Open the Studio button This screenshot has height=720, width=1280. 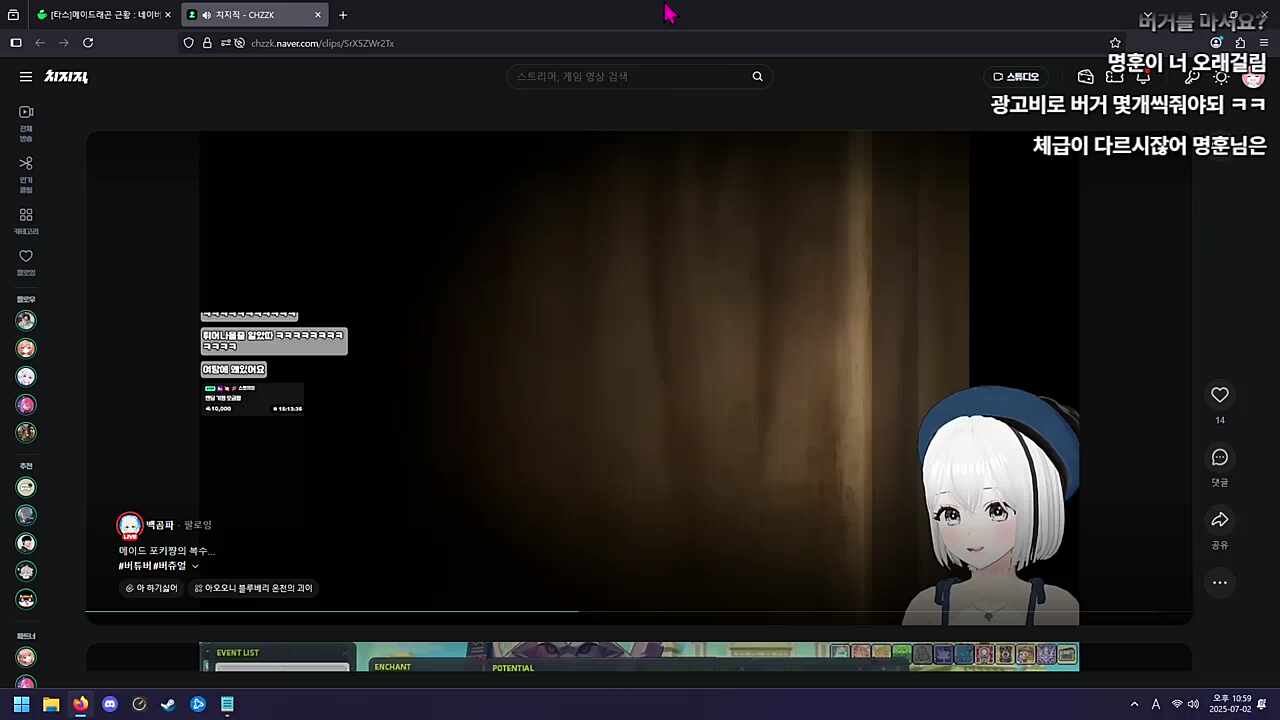pyautogui.click(x=1015, y=77)
